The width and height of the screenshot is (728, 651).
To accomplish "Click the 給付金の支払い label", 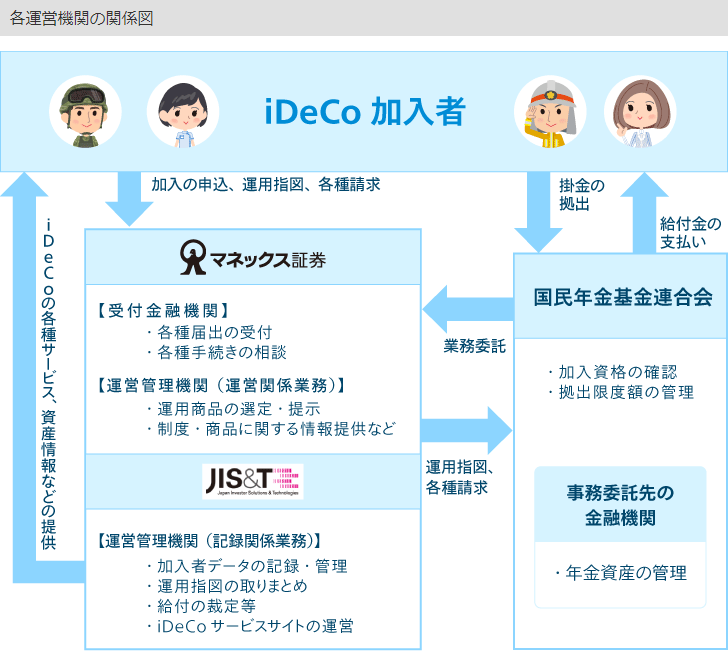I will (690, 233).
